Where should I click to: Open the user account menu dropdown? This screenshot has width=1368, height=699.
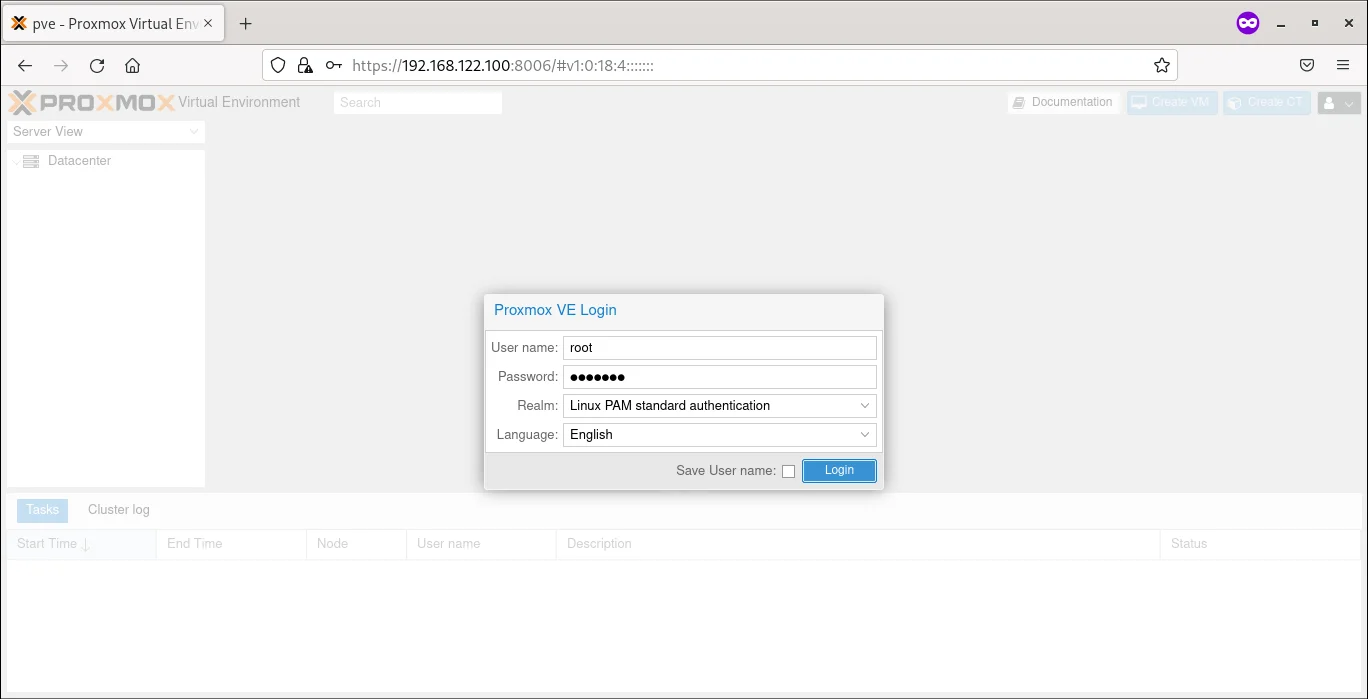[x=1339, y=102]
